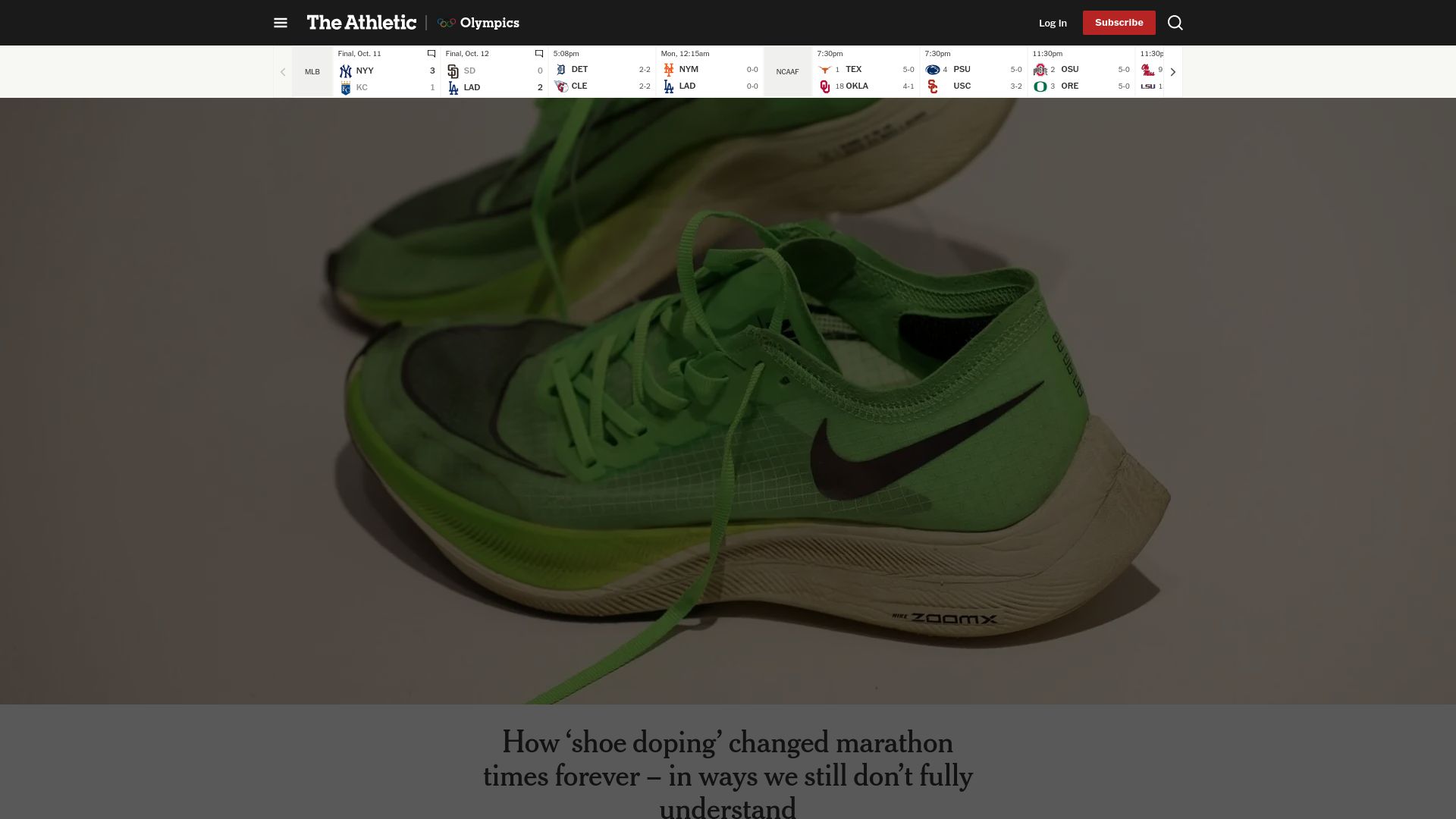Click the Guardians team logo

click(561, 86)
